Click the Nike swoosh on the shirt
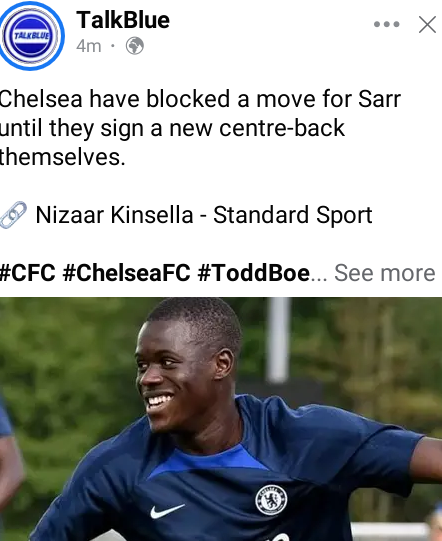Screen dimensions: 442x541 [167, 511]
